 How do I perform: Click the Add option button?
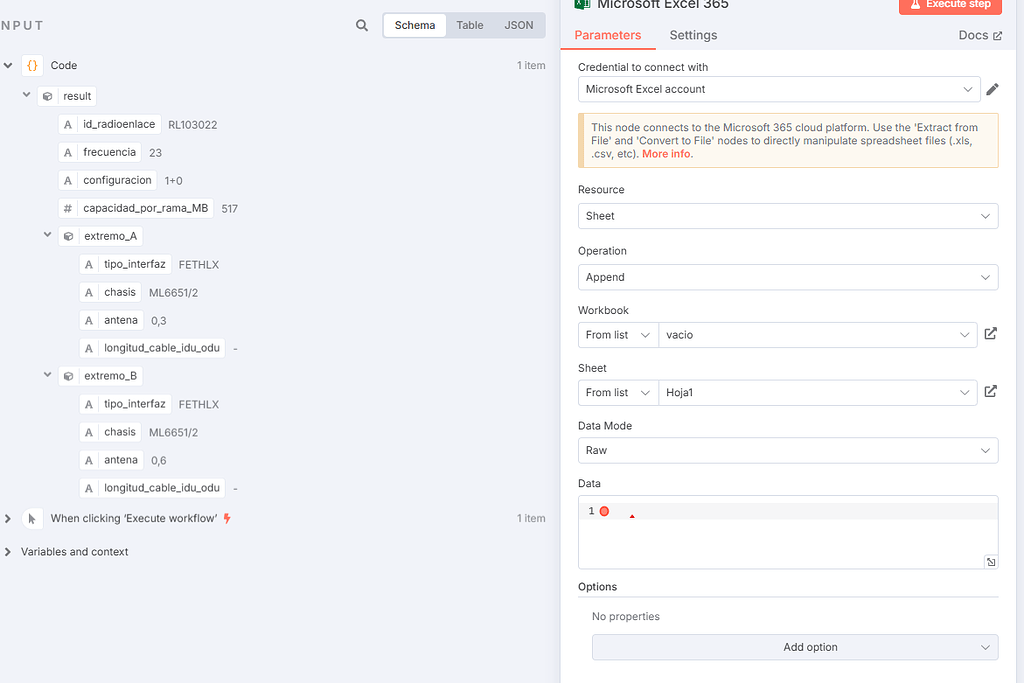click(x=795, y=647)
